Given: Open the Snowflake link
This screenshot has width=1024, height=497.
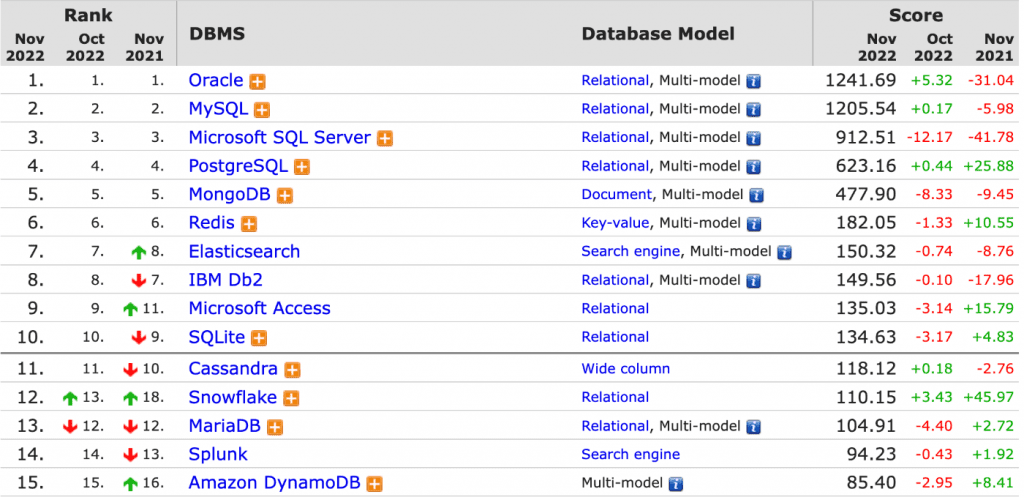Looking at the screenshot, I should pos(232,397).
